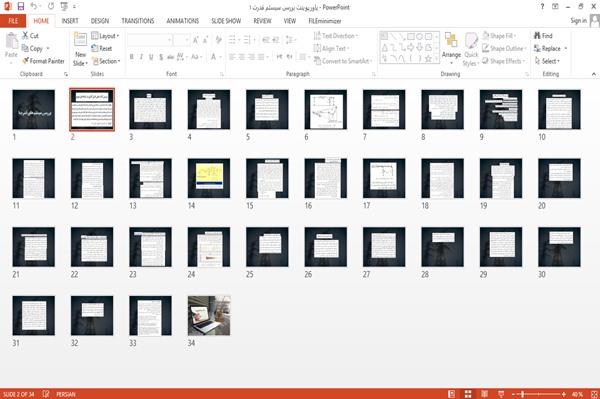Viewport: 600px width, 399px height.
Task: Toggle Justify paragraph alignment
Action: [x=261, y=57]
